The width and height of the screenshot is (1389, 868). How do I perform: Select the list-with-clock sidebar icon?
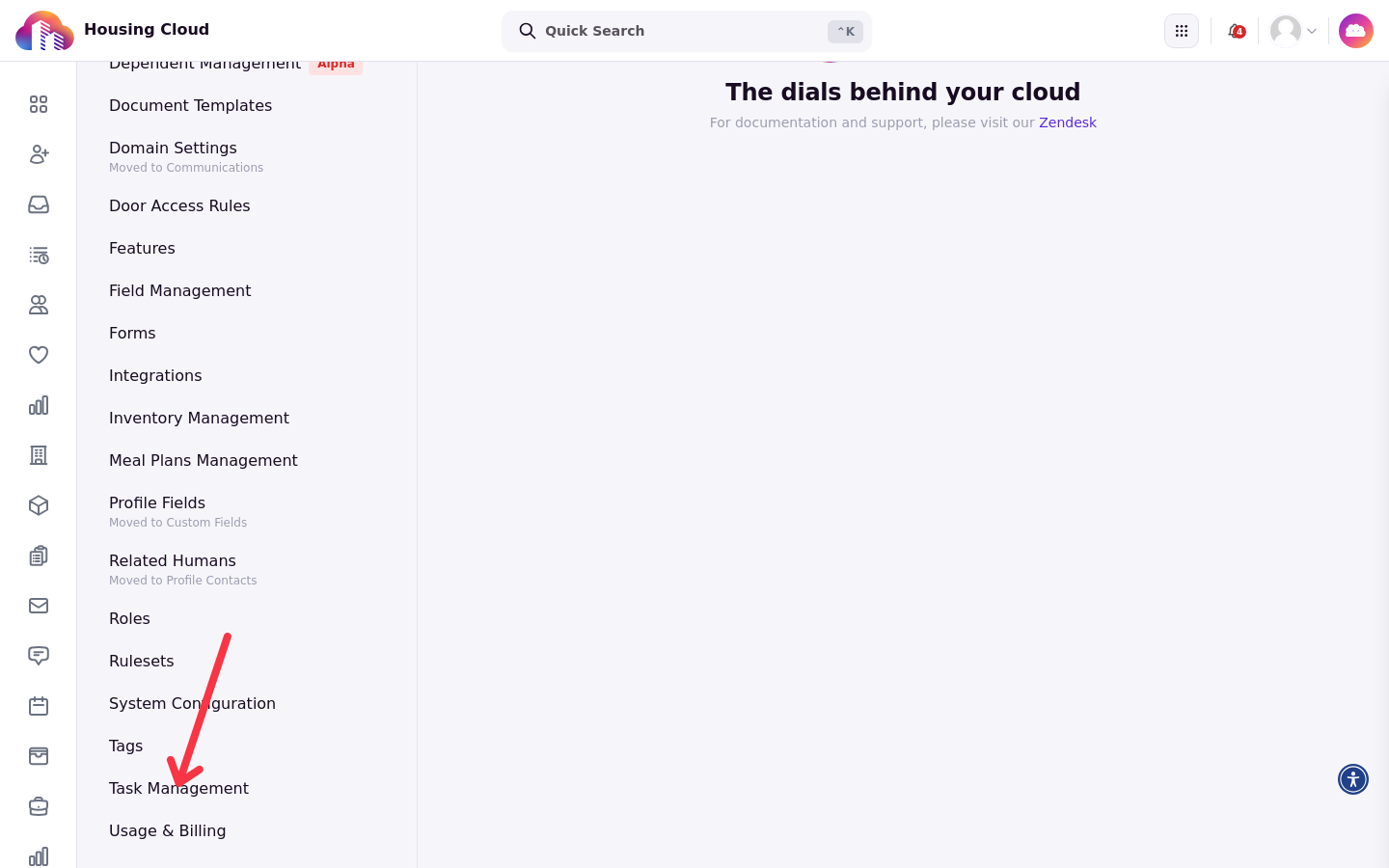pyautogui.click(x=39, y=255)
